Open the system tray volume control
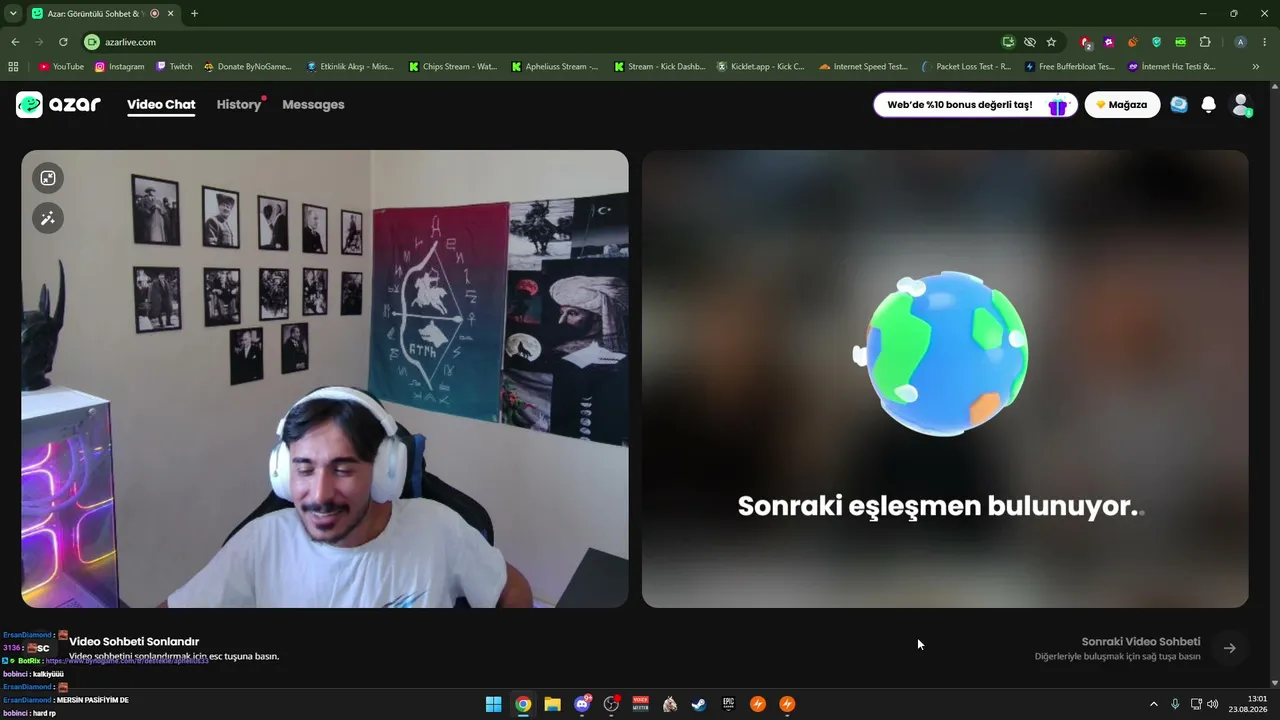 click(x=1213, y=704)
